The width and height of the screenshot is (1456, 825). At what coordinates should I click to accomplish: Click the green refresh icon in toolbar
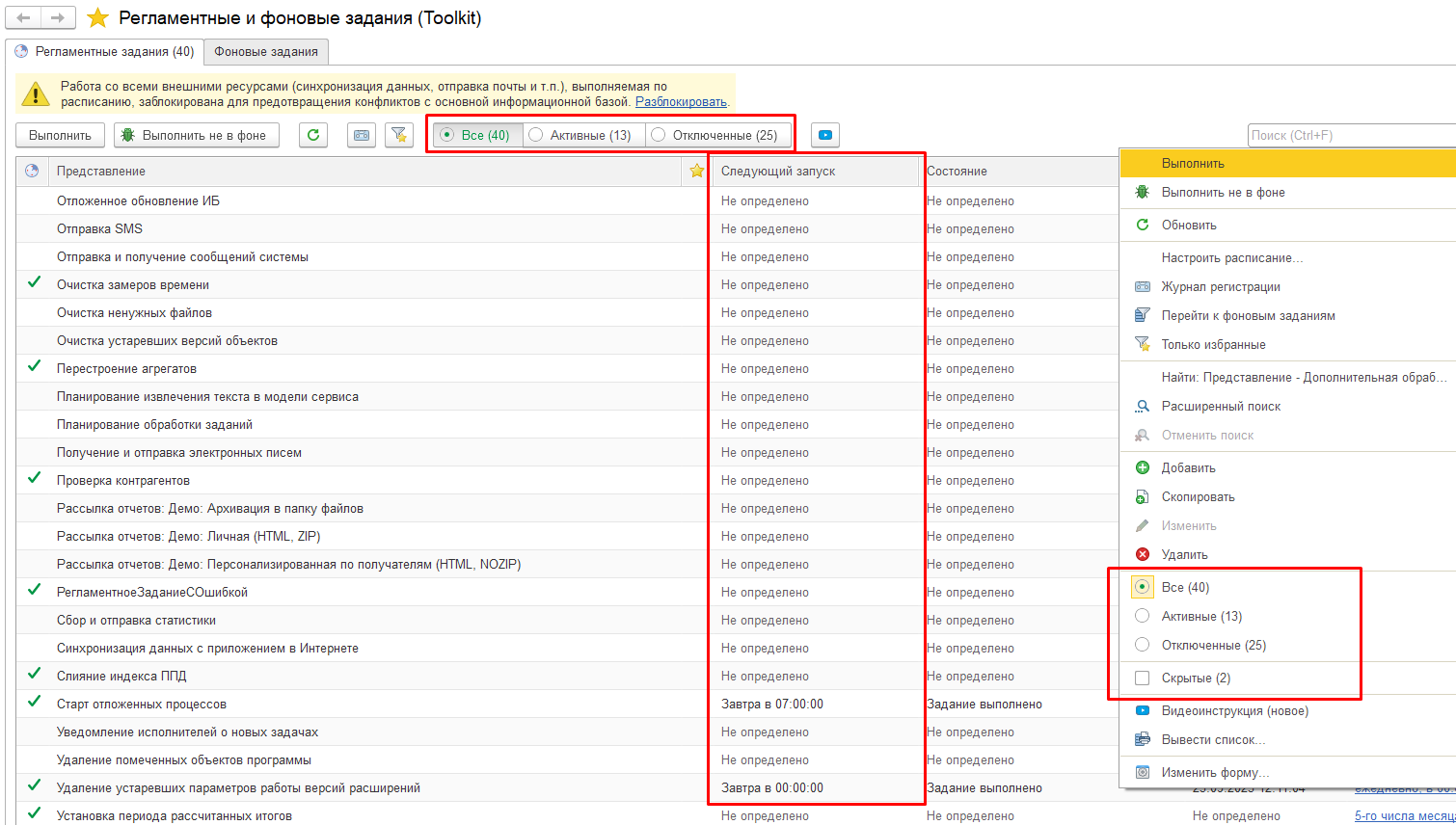[x=313, y=135]
